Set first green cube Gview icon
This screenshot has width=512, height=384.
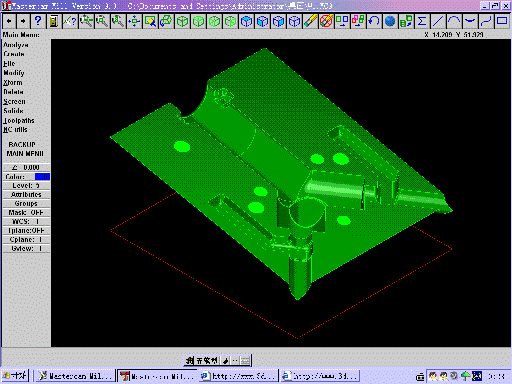(x=182, y=21)
